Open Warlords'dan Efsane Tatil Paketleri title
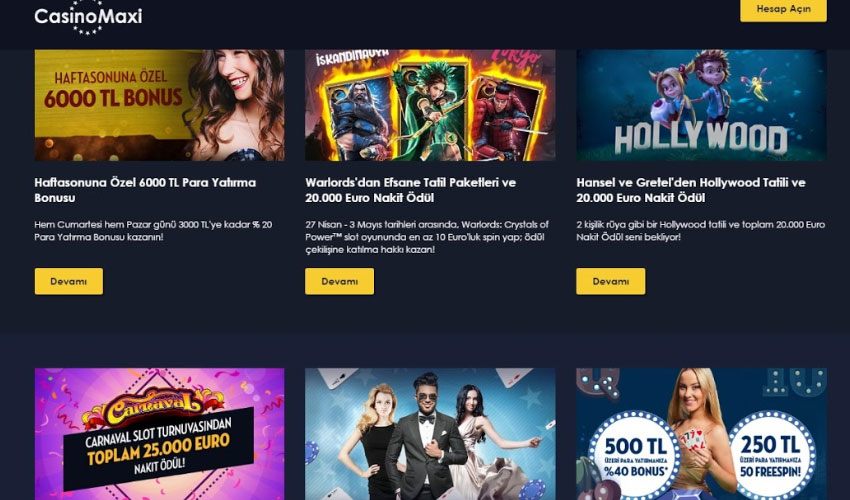Viewport: 850px width, 500px height. pyautogui.click(x=410, y=190)
